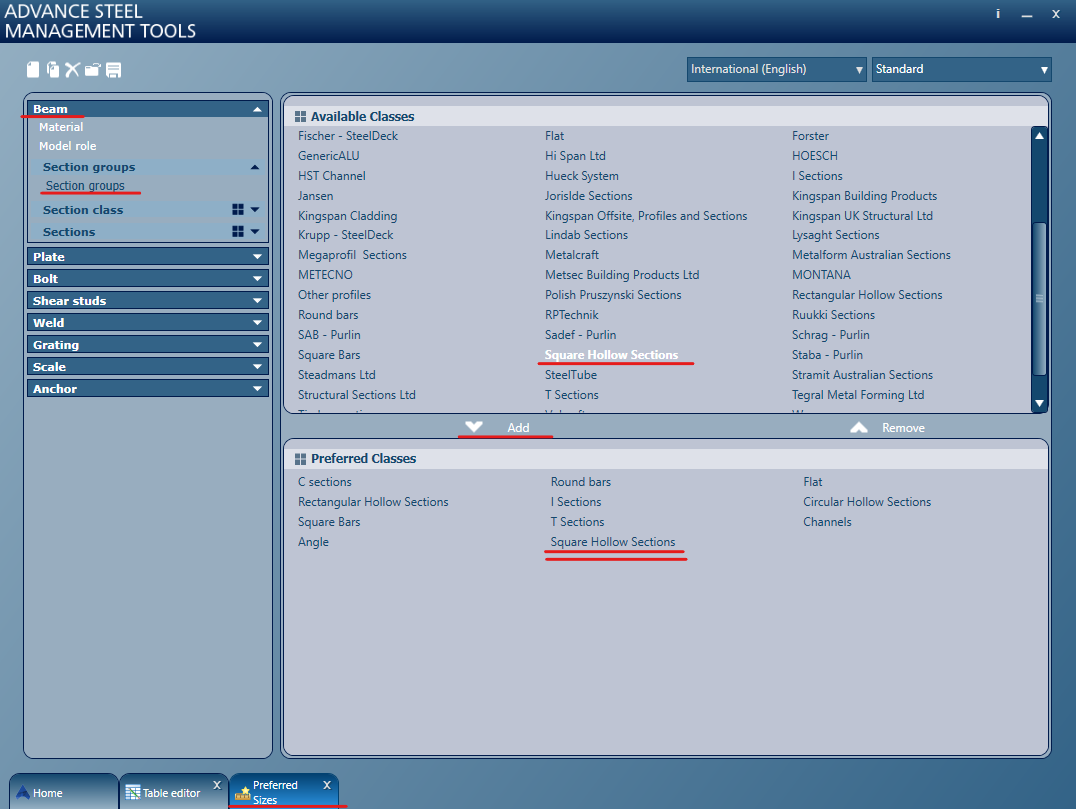1076x809 pixels.
Task: Select Circular Hollow Sections in Preferred Classes
Action: pyautogui.click(x=867, y=502)
